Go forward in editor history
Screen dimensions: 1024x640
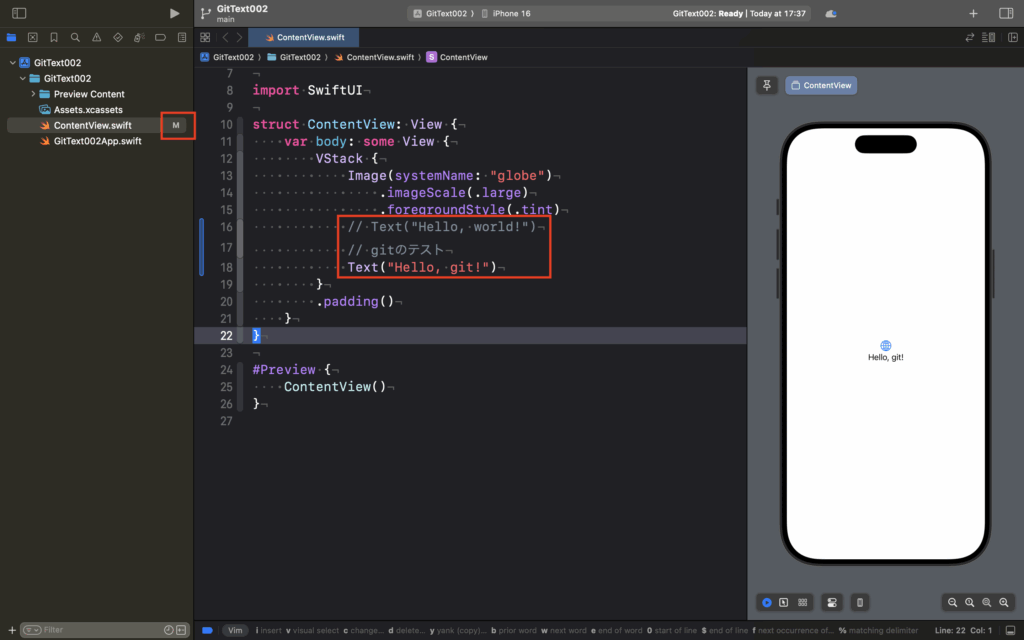pyautogui.click(x=240, y=37)
